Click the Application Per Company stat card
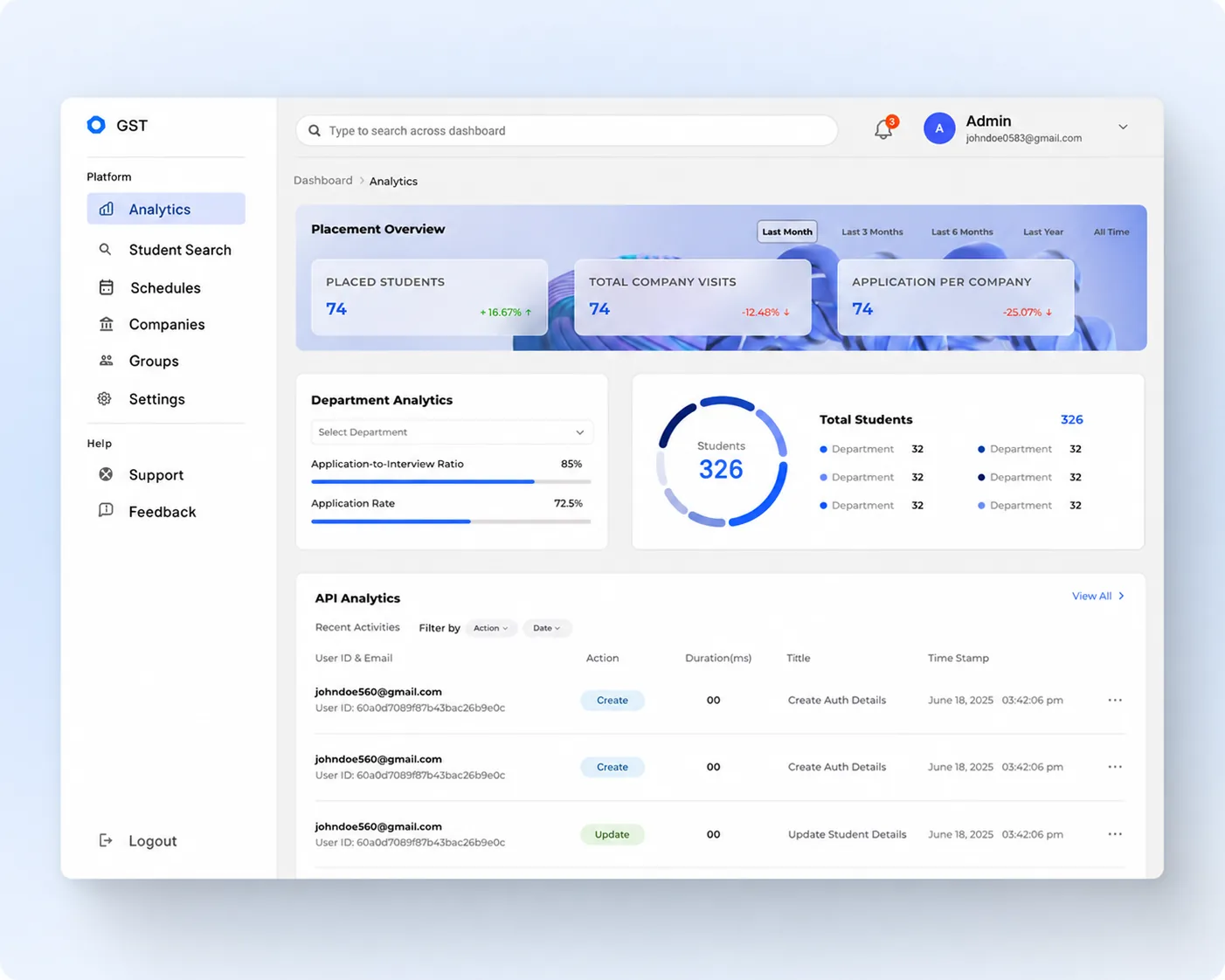1225x980 pixels. [956, 297]
